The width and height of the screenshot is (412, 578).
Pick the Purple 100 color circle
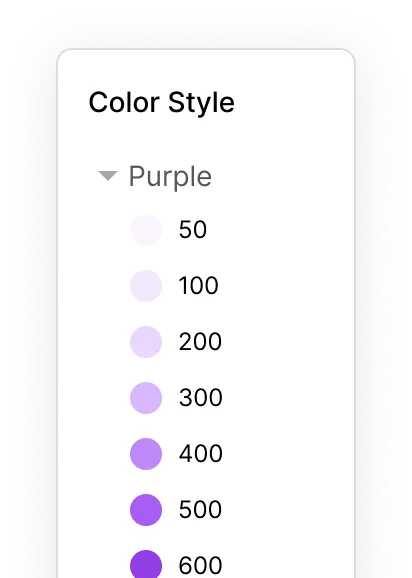tap(146, 286)
